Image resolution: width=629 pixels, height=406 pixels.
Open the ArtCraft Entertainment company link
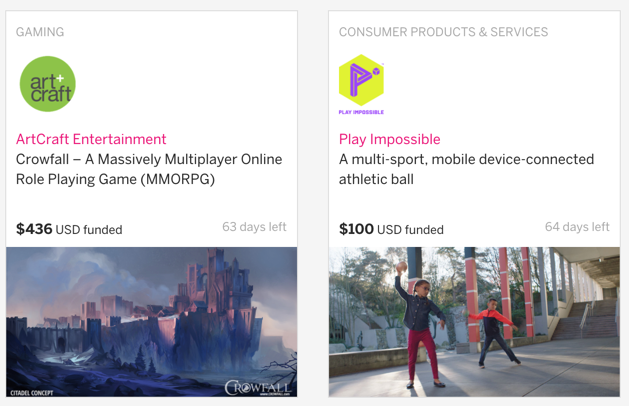click(91, 139)
